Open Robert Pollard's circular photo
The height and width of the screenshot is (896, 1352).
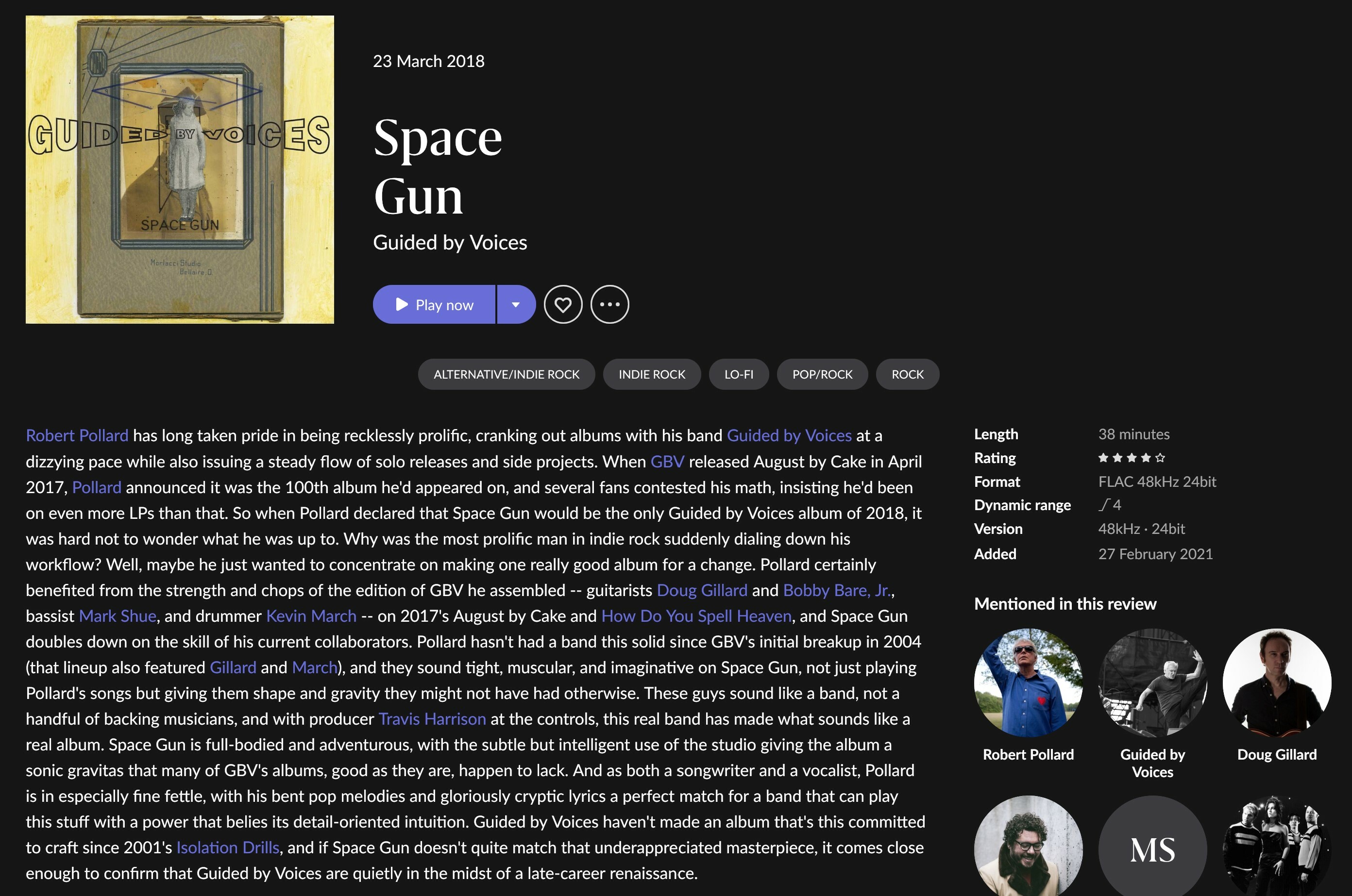tap(1028, 682)
